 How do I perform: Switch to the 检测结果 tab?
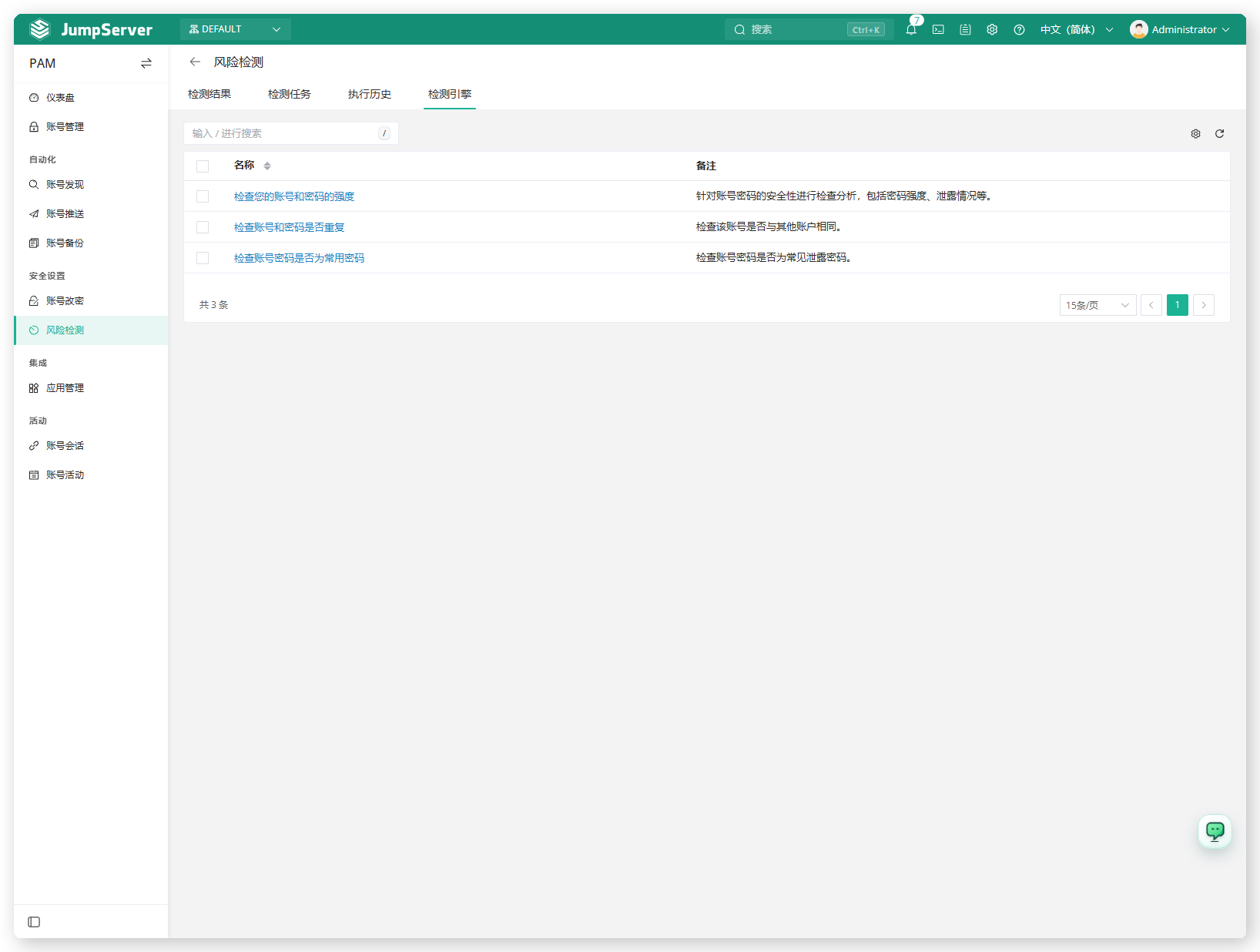(209, 94)
